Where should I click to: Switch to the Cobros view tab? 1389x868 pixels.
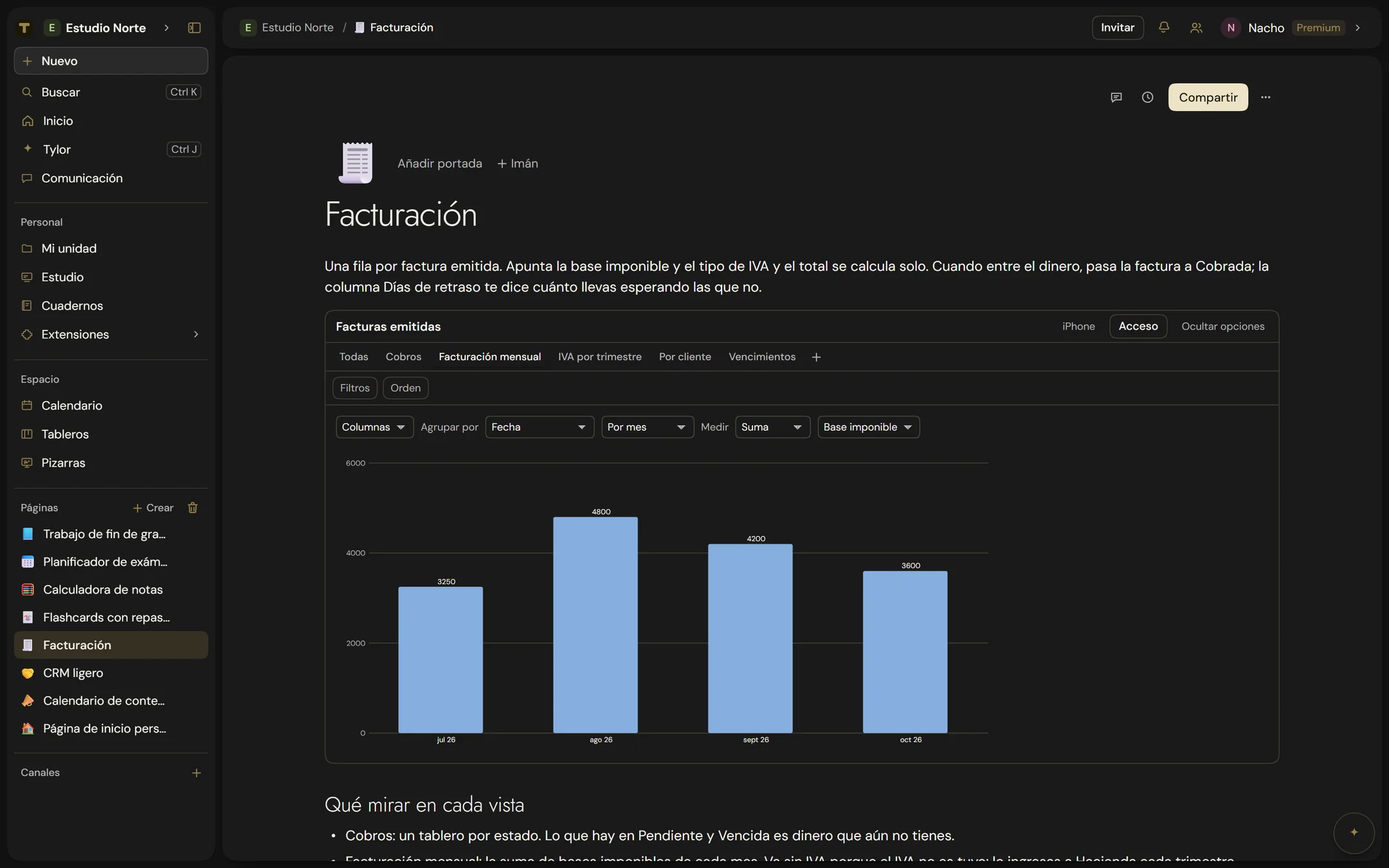[x=403, y=357]
